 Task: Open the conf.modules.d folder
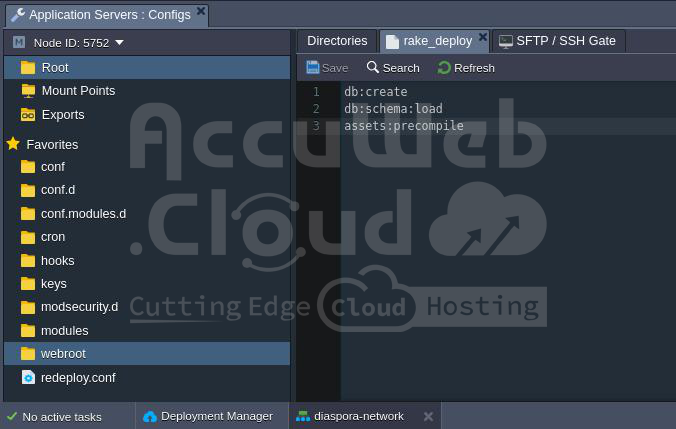(x=83, y=214)
